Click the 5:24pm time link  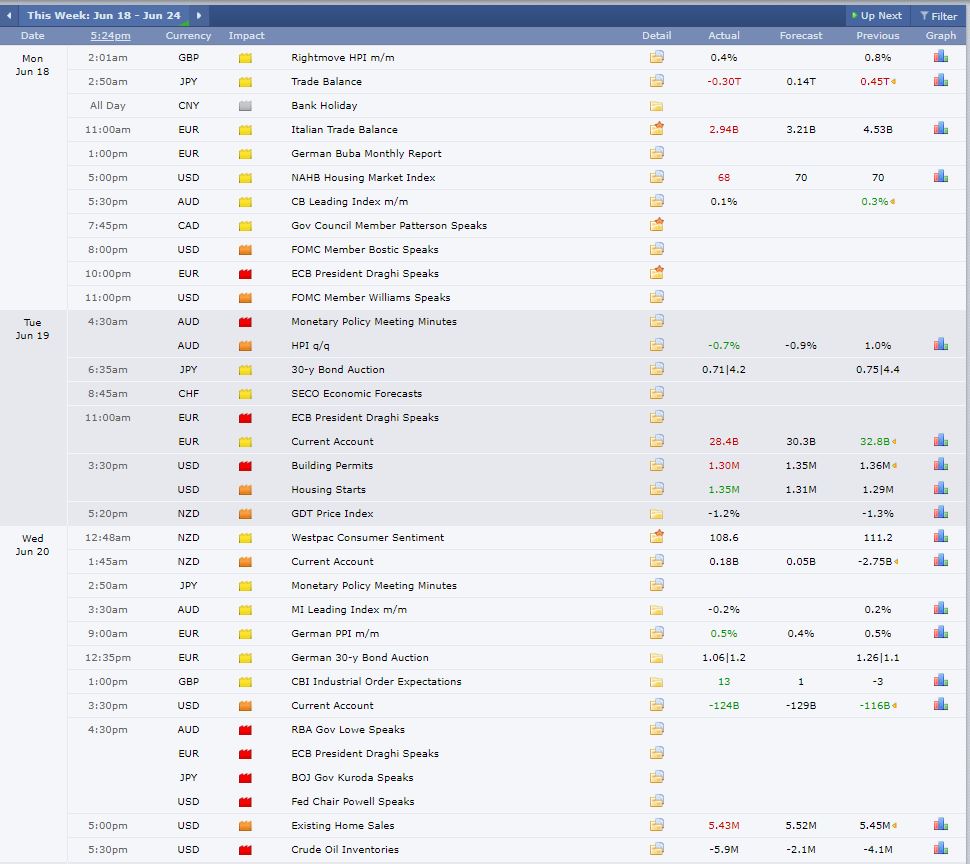[110, 36]
